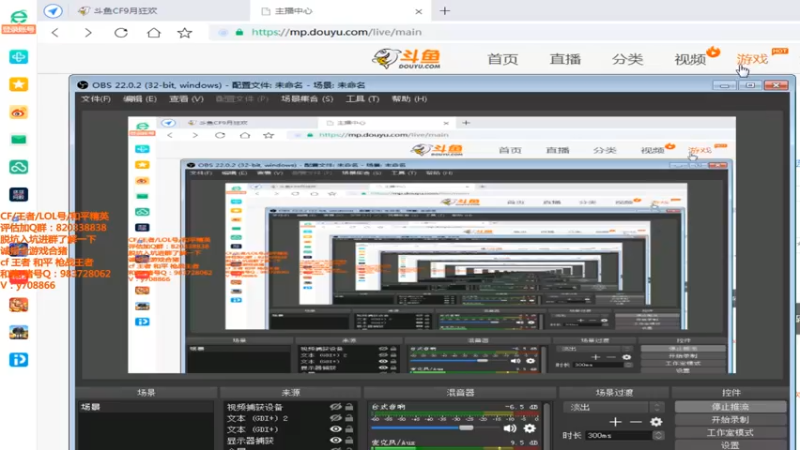
Task: Open OBS 编辑(E) menu
Action: tap(140, 99)
